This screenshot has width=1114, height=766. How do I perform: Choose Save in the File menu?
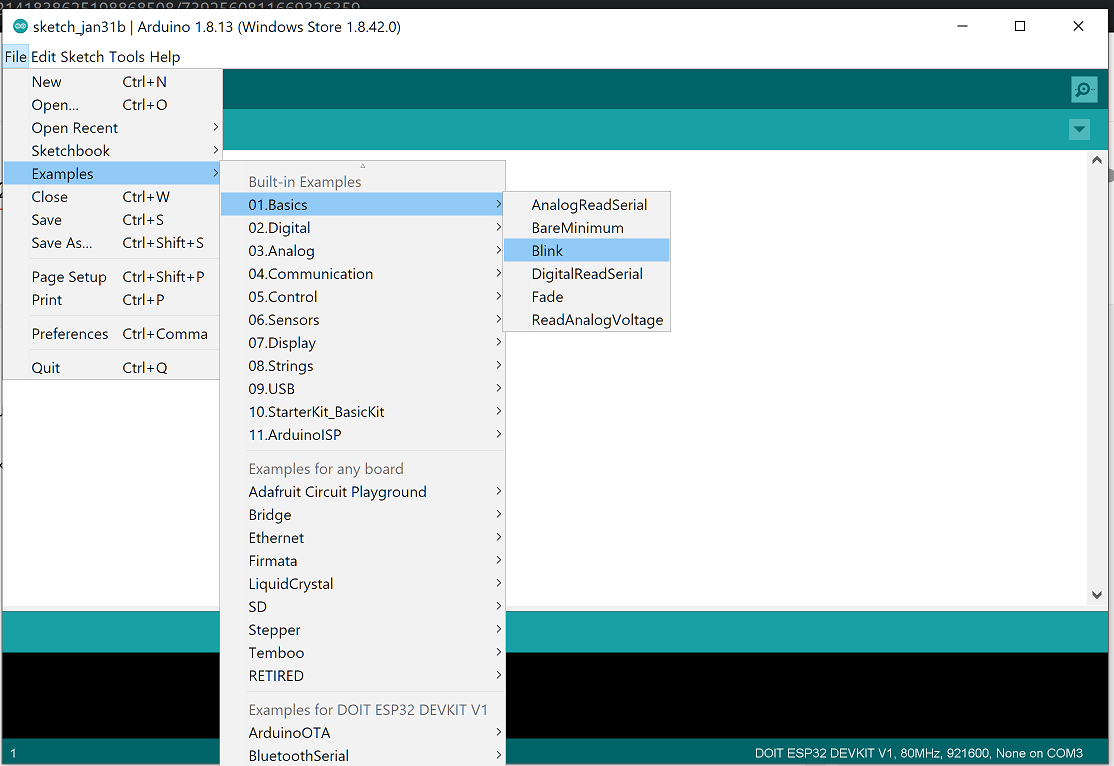112,220
